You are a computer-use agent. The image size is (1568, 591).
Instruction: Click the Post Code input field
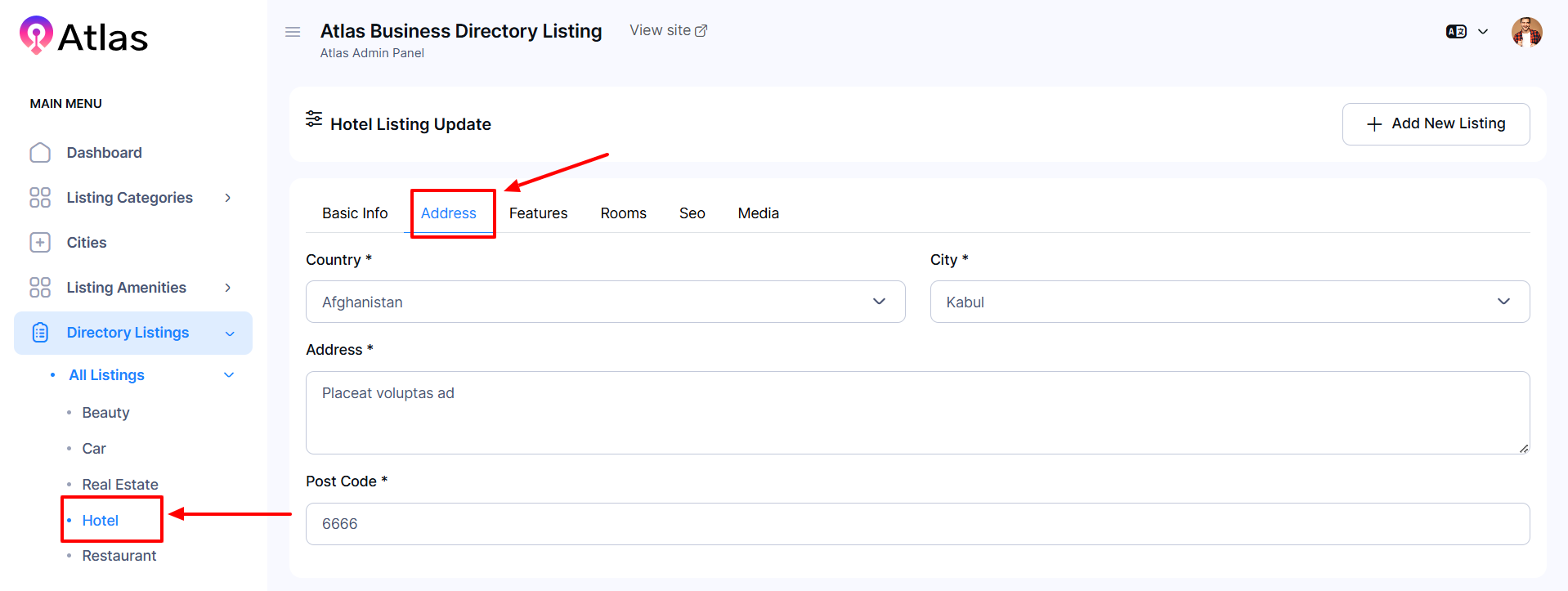point(916,524)
